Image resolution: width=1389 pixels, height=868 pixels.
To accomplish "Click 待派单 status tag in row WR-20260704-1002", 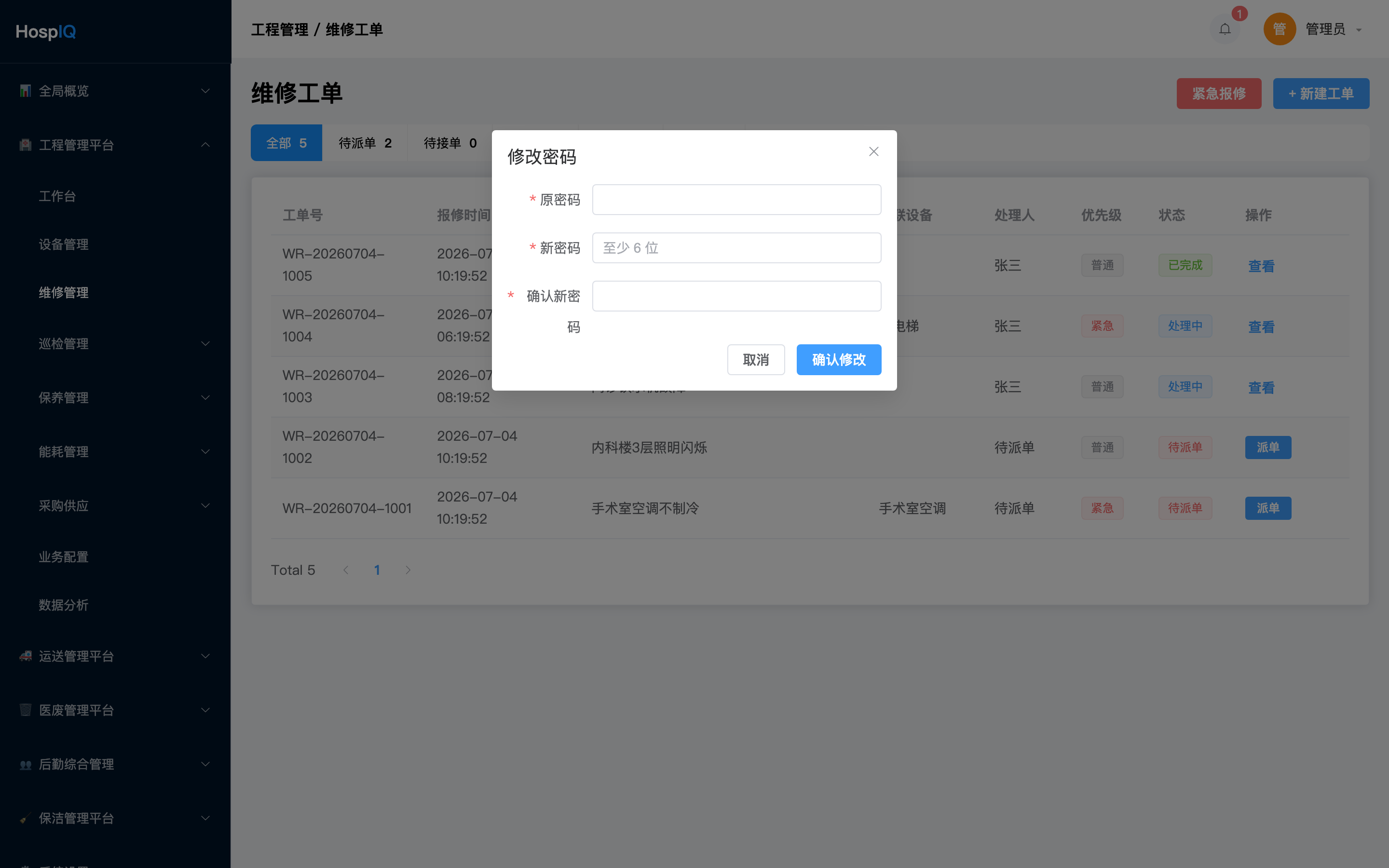I will (x=1185, y=448).
